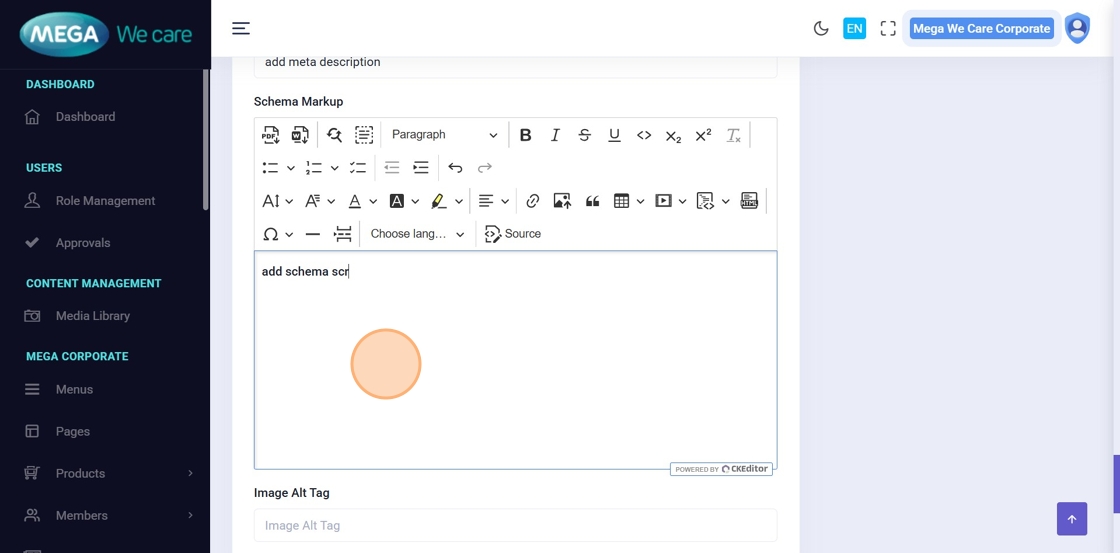Toggle italic formatting
This screenshot has height=553, width=1120.
tap(555, 135)
